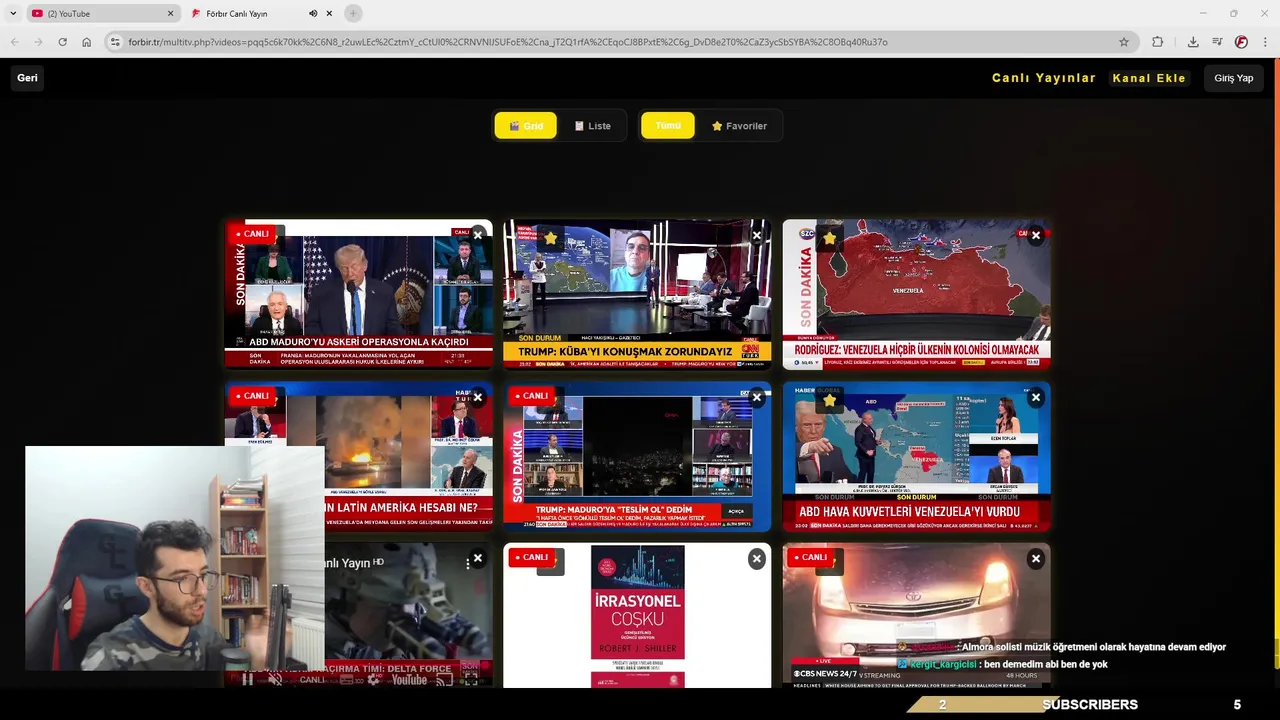Open the media controls icon in toolbar
The image size is (1280, 720).
pyautogui.click(x=1217, y=42)
